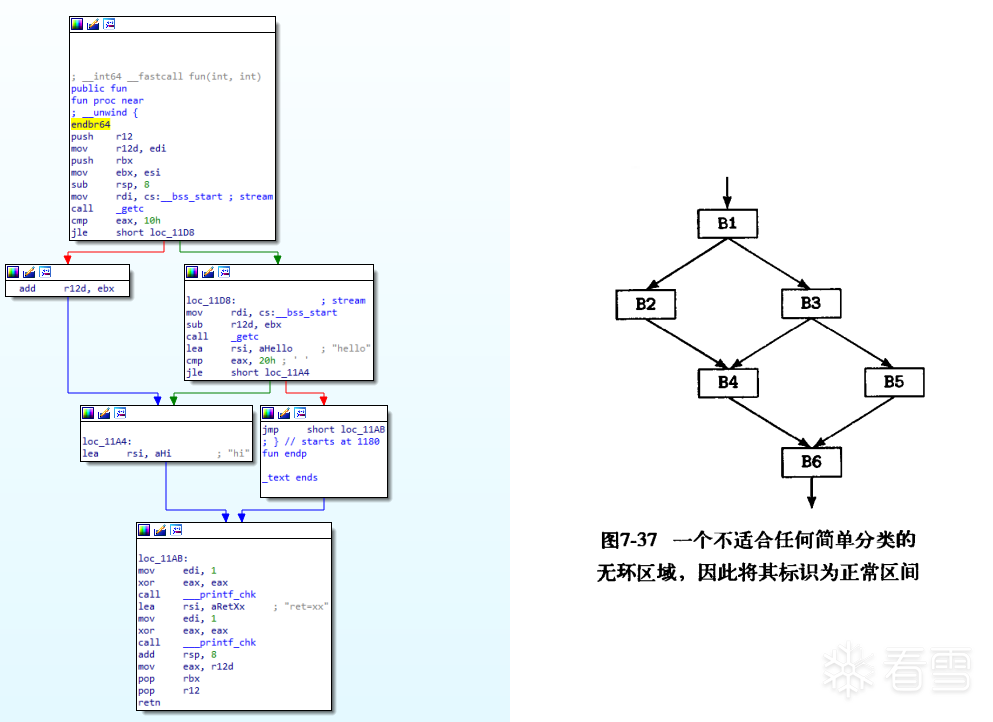Click the group nodes icon on the fun entry block
The image size is (993, 722).
[109, 24]
